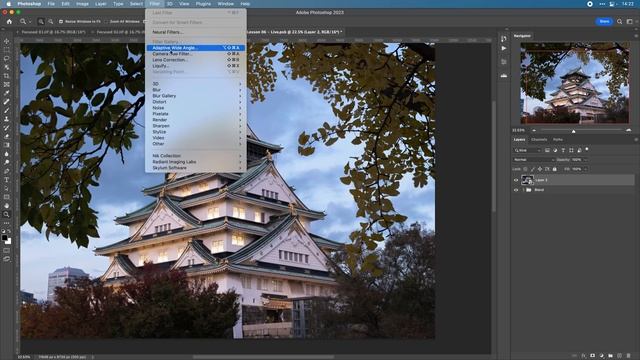The width and height of the screenshot is (640, 360).
Task: Select the History Brush tool
Action: 7,128
